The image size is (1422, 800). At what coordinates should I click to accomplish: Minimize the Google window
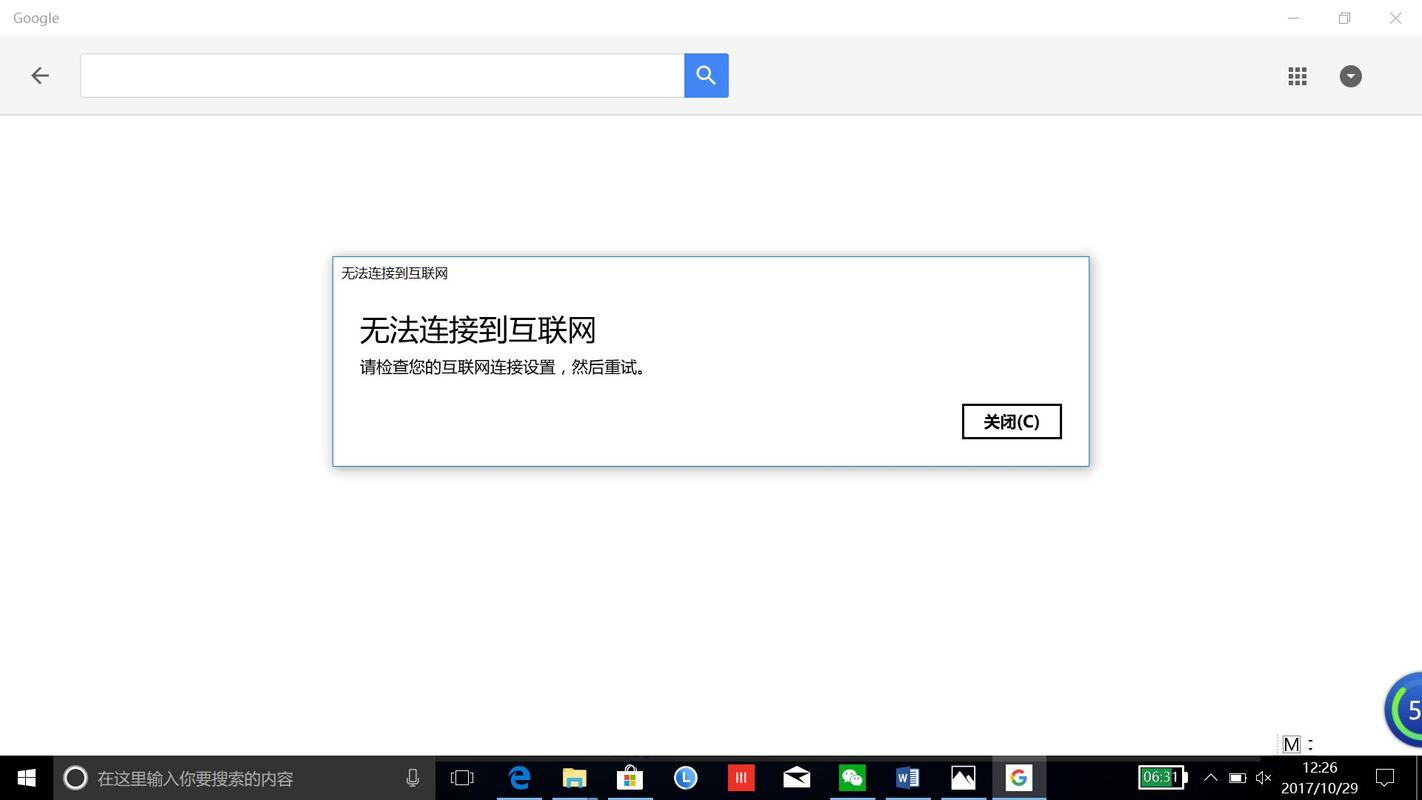(x=1293, y=18)
